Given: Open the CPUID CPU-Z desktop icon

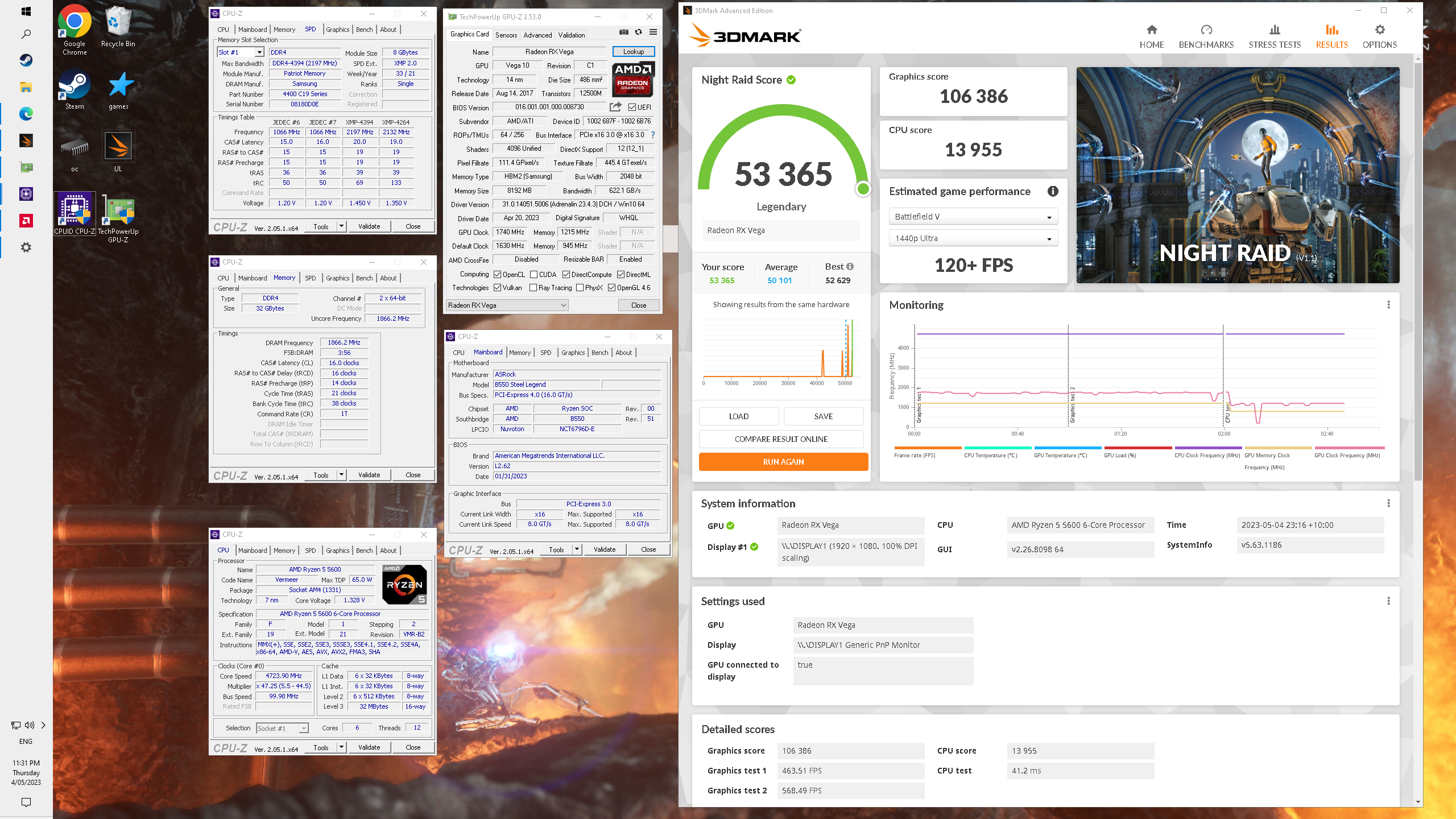Looking at the screenshot, I should 75,214.
